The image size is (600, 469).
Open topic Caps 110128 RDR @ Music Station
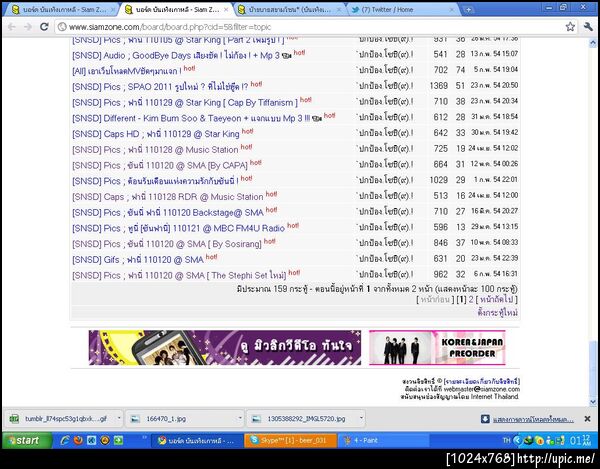pyautogui.click(x=168, y=197)
